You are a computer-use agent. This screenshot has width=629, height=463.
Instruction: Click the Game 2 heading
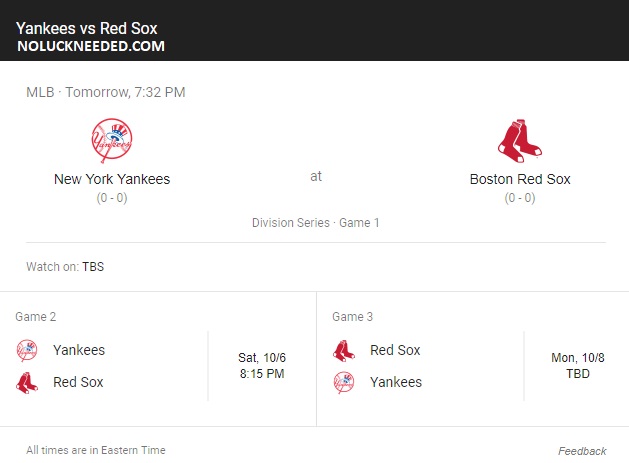point(36,317)
